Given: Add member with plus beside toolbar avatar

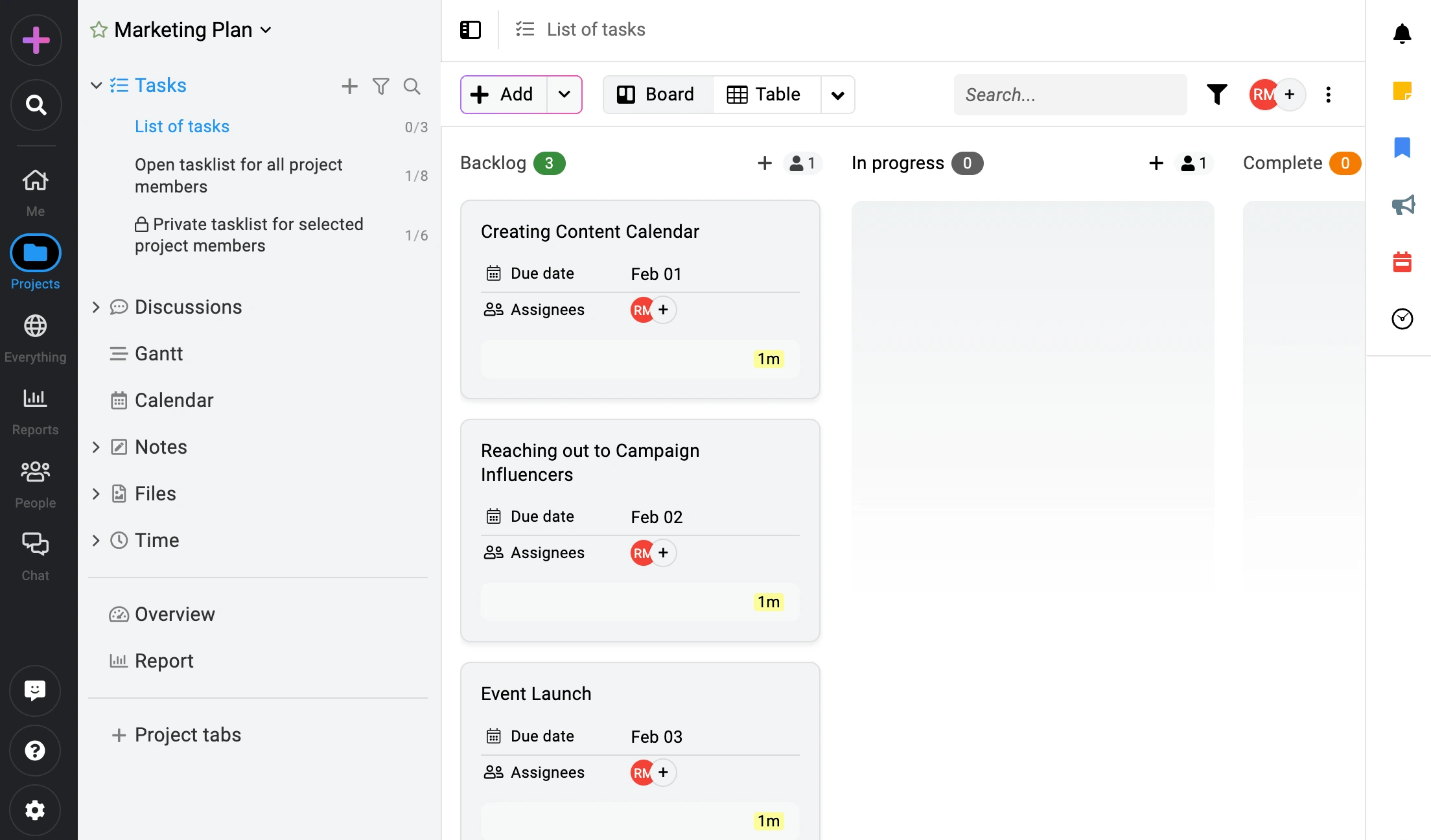Looking at the screenshot, I should (1290, 95).
